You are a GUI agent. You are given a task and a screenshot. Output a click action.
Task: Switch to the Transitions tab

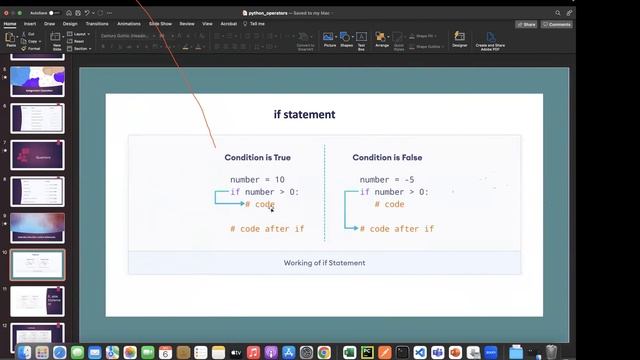(97, 24)
